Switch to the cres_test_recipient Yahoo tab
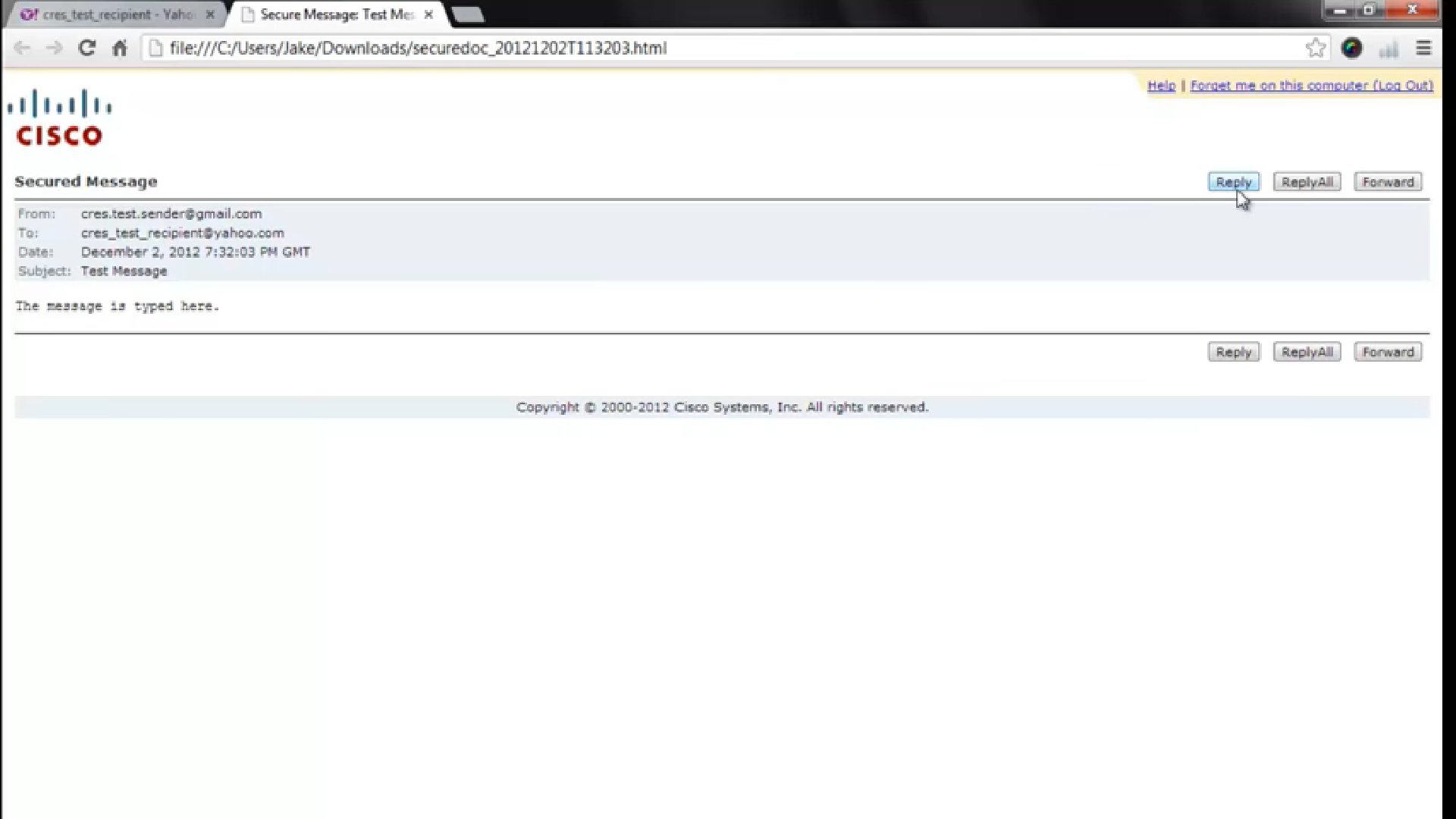Viewport: 1456px width, 819px height. 118,14
